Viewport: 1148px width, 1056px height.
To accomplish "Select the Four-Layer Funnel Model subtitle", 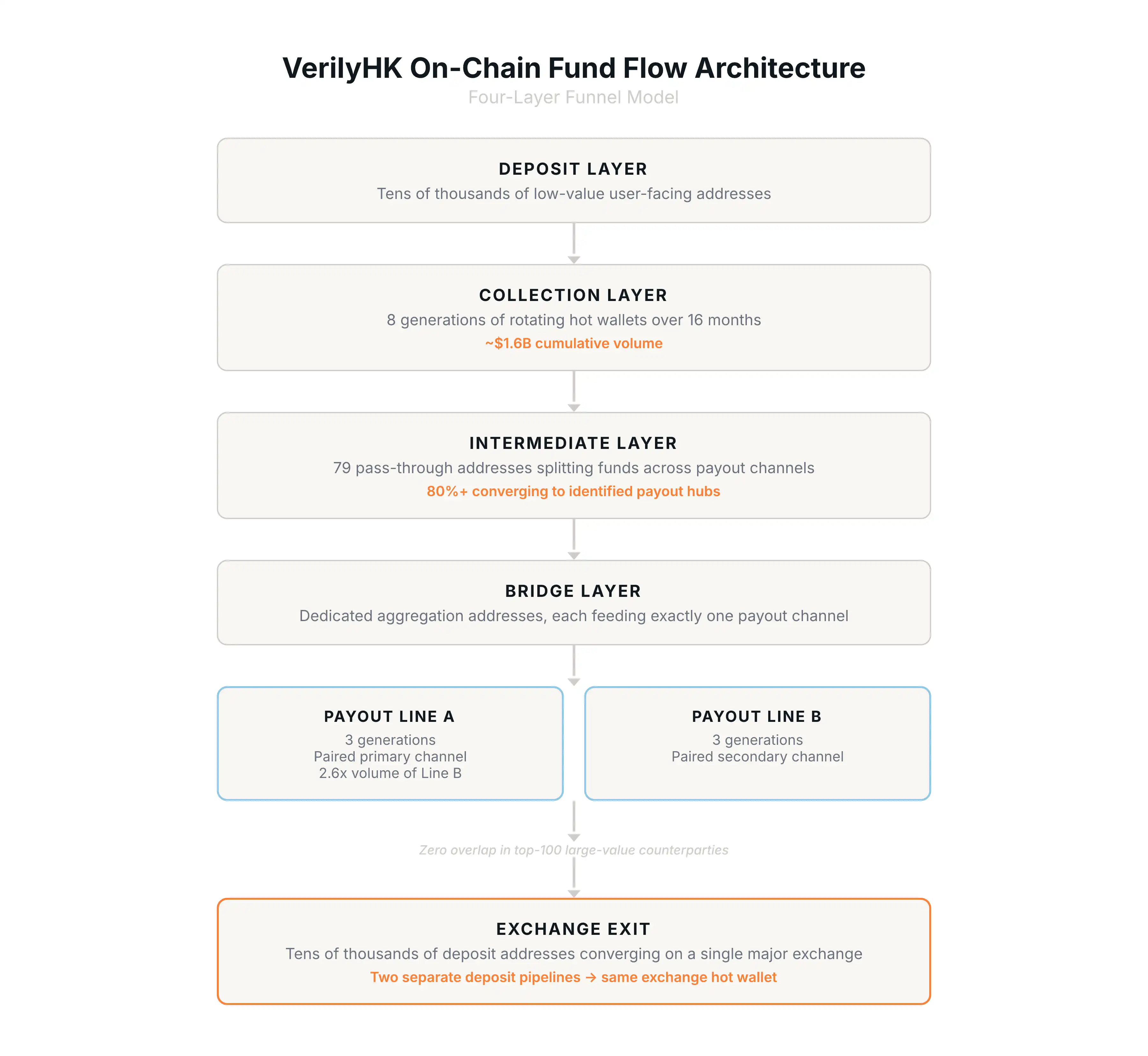I will tap(574, 97).
